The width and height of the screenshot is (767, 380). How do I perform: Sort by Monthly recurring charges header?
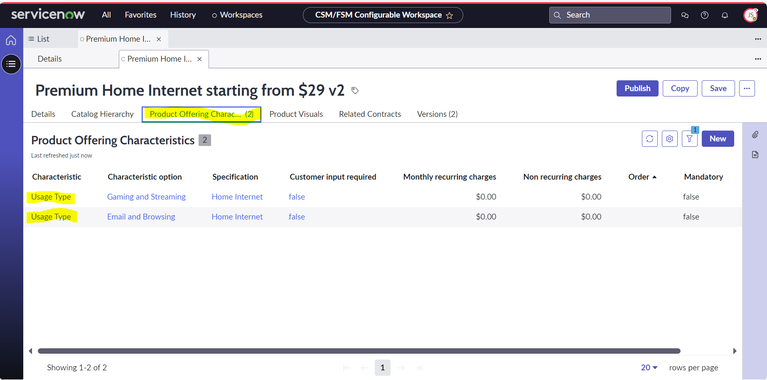450,177
